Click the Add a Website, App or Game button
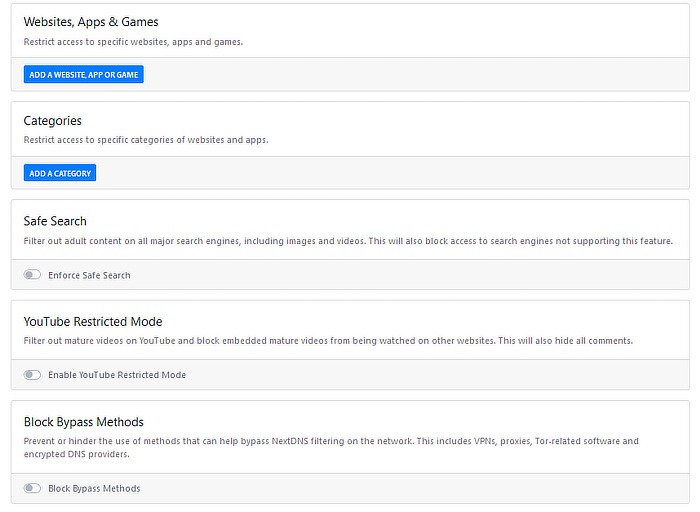 coord(84,75)
